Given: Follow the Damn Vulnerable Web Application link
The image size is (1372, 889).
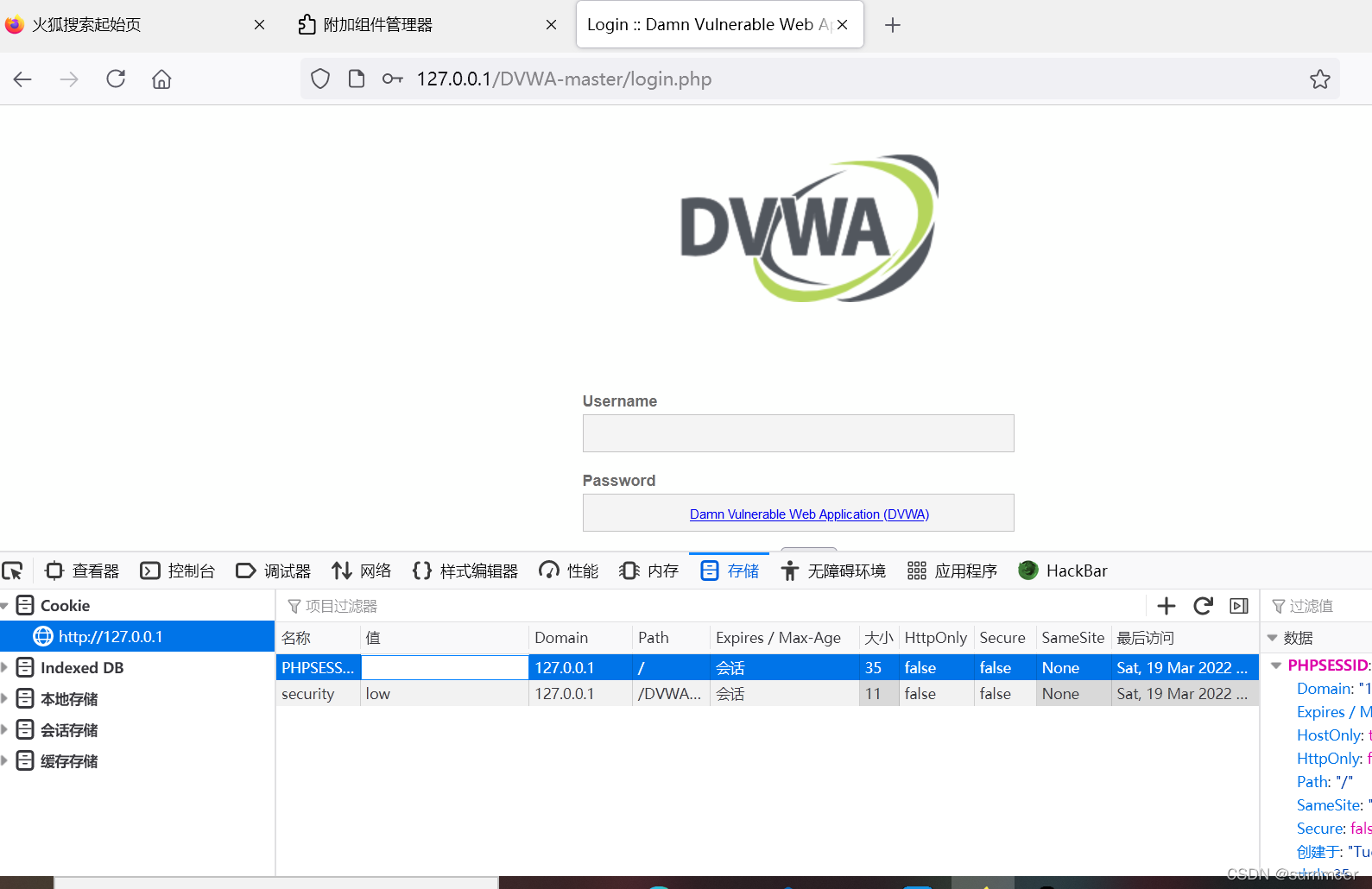Looking at the screenshot, I should 809,514.
